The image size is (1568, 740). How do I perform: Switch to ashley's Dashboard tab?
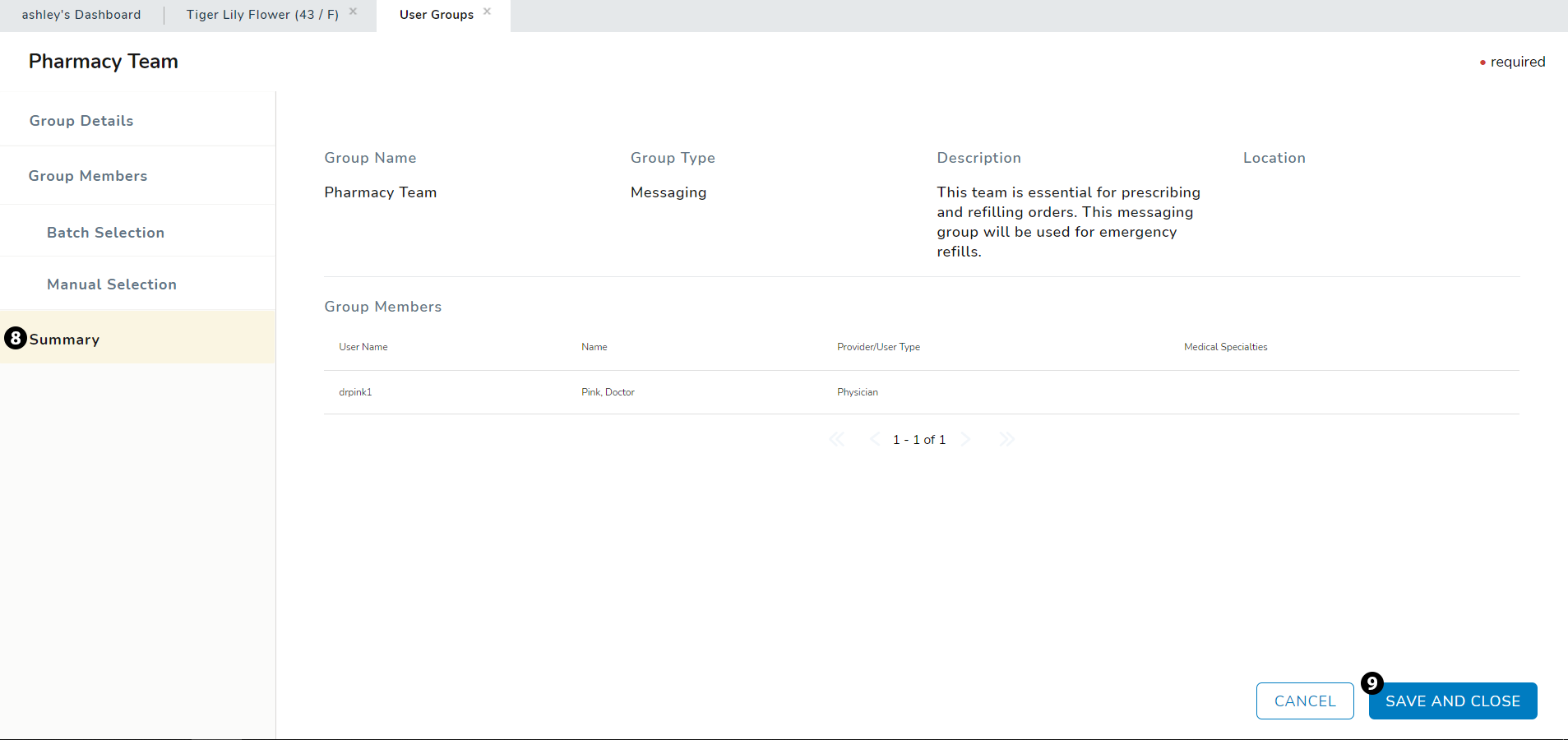pyautogui.click(x=81, y=15)
